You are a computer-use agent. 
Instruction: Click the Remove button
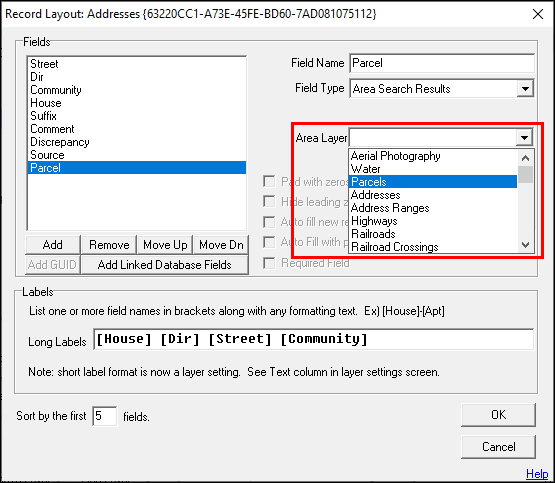click(109, 245)
